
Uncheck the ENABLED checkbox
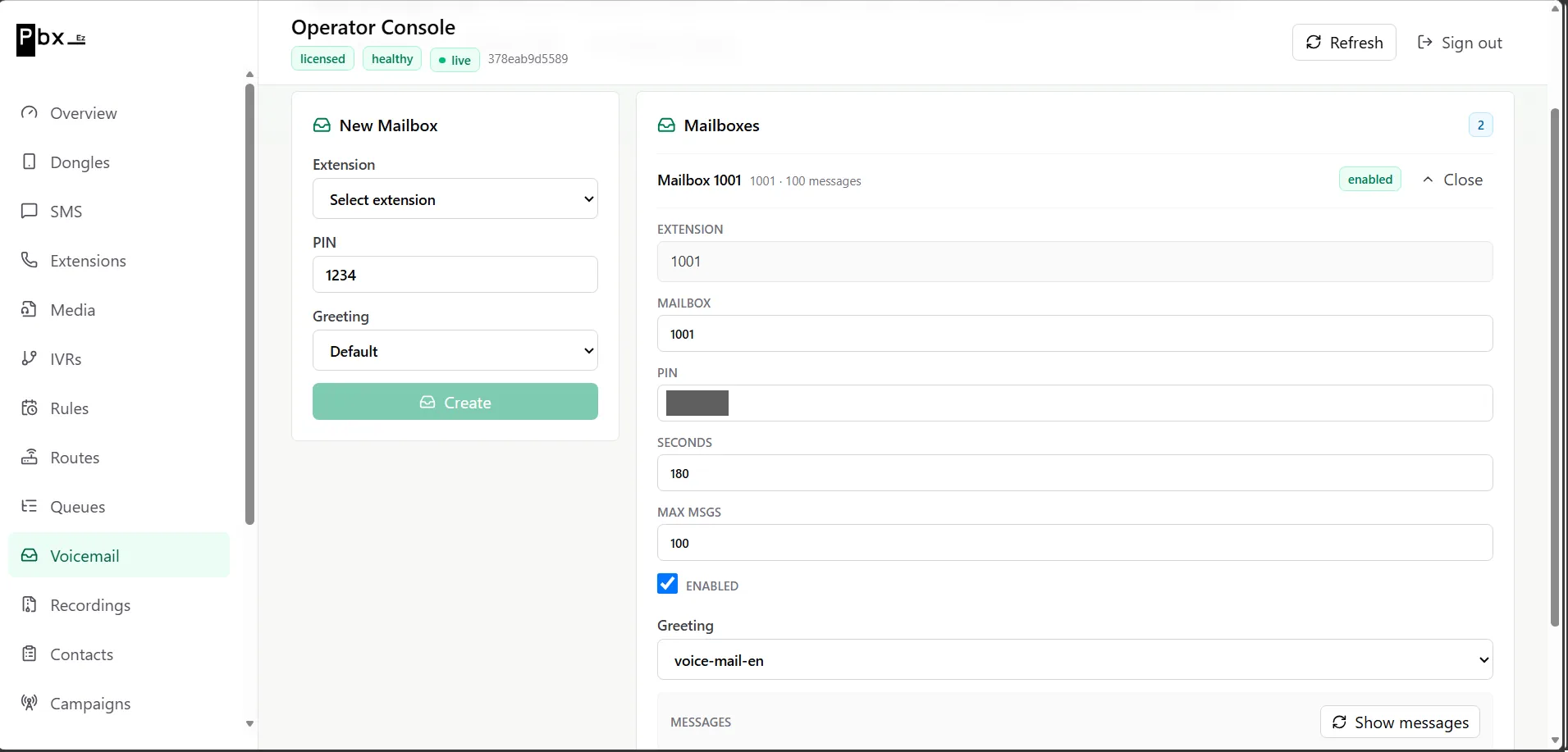pyautogui.click(x=668, y=584)
